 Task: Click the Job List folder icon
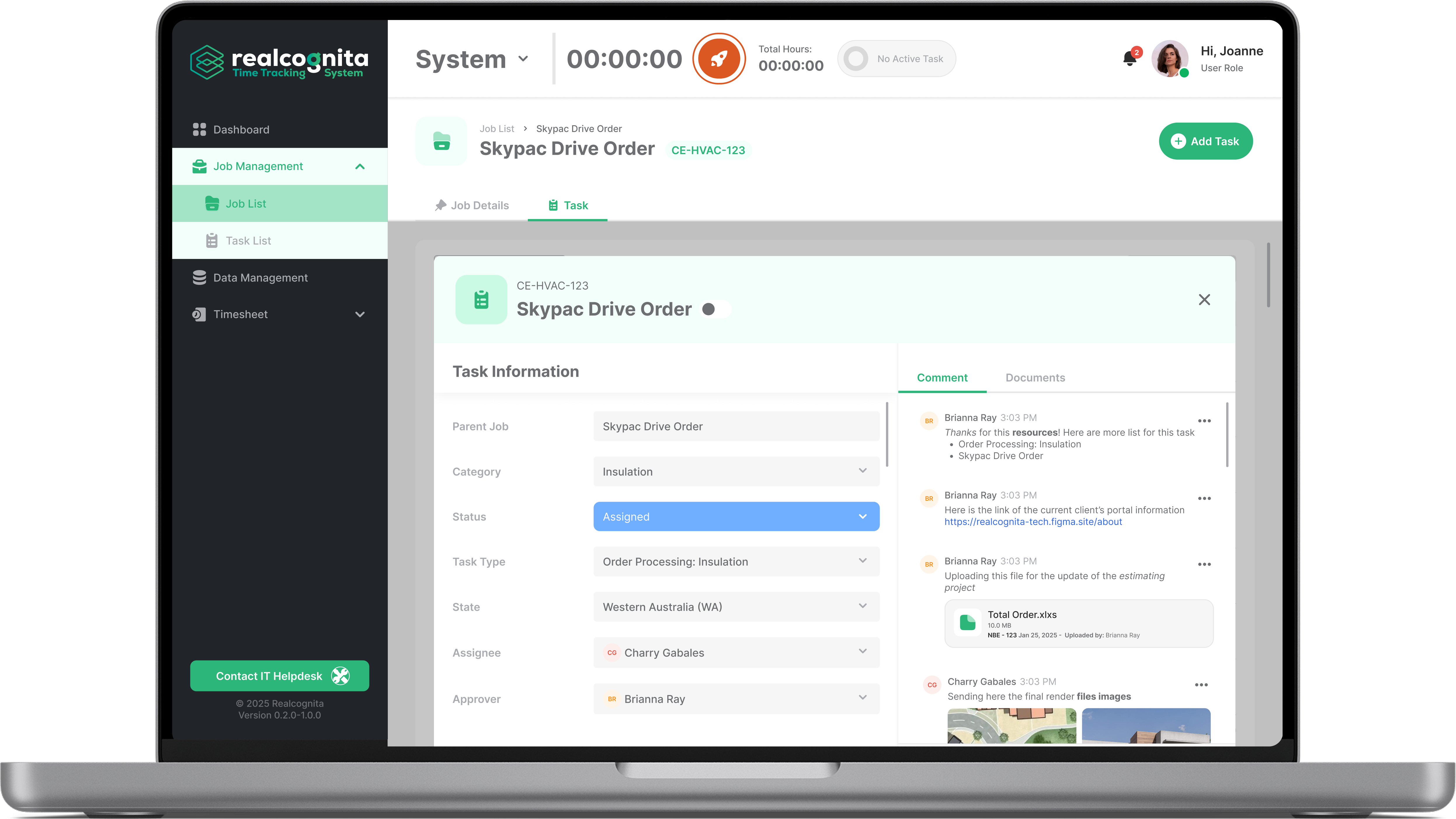click(x=212, y=204)
